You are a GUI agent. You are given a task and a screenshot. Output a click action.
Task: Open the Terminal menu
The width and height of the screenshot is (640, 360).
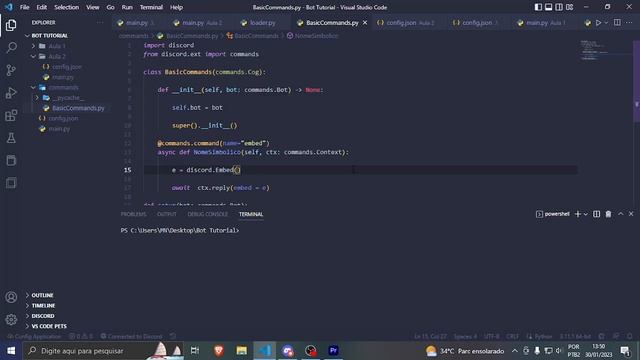tap(151, 7)
